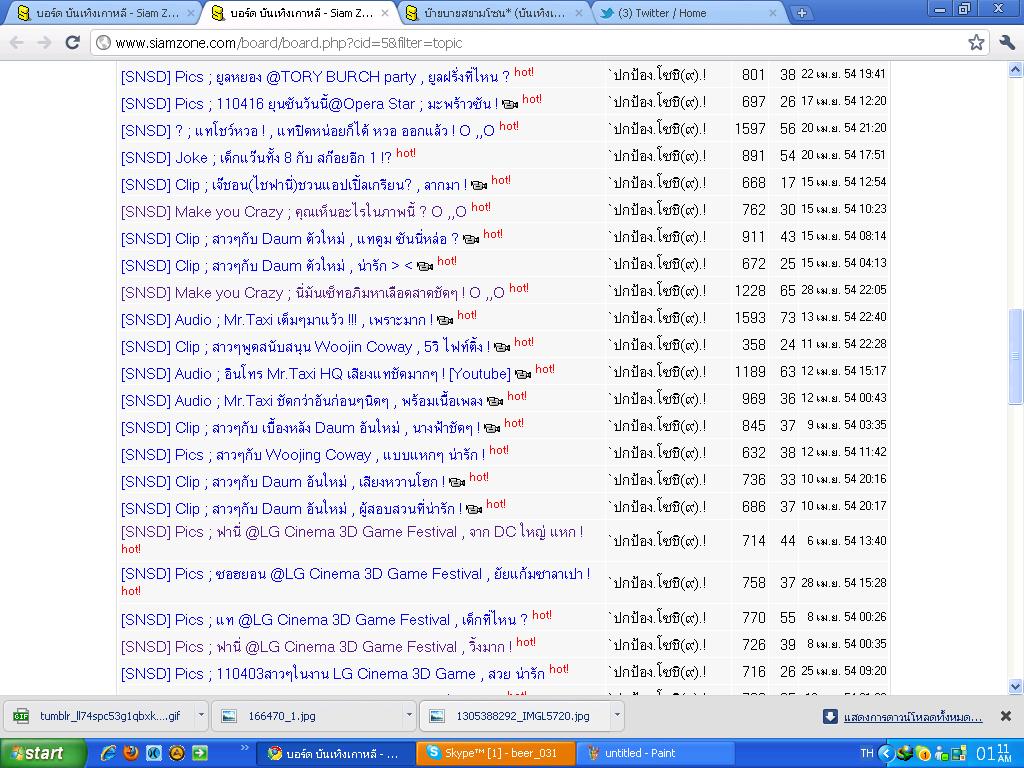
Task: Switch to the first Siam Zone tab
Action: [108, 13]
